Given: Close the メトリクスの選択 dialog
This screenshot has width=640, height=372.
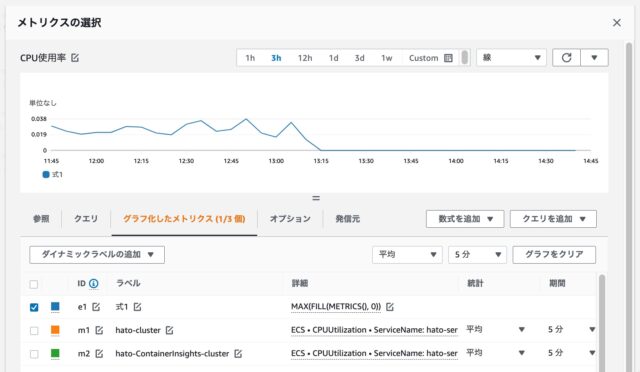Looking at the screenshot, I should coord(617,22).
